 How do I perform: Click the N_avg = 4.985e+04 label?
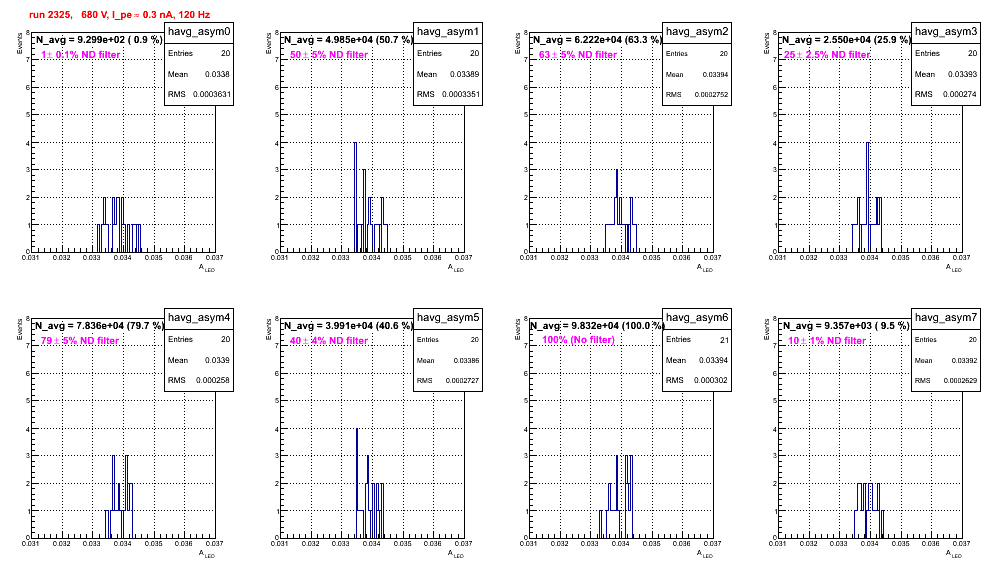[x=348, y=40]
